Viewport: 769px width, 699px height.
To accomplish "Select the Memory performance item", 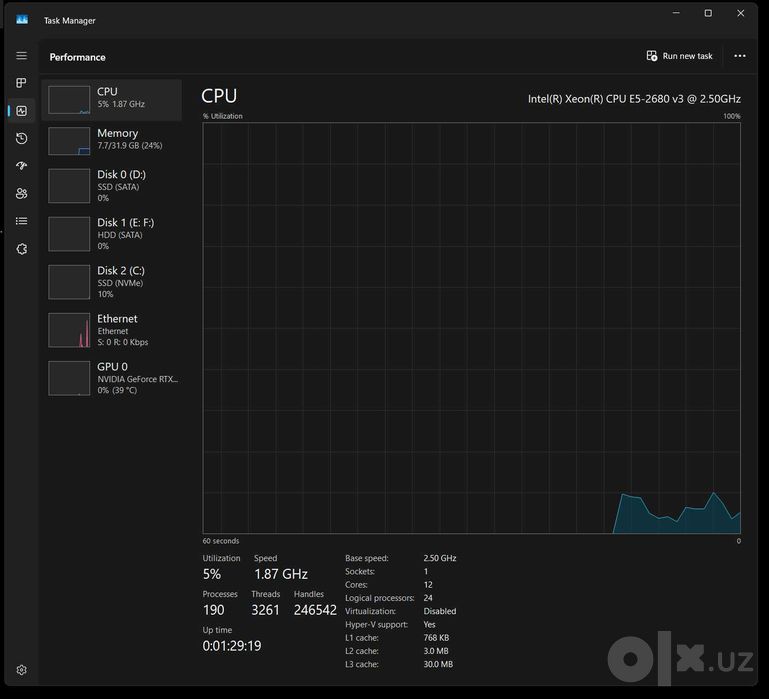I will click(112, 141).
